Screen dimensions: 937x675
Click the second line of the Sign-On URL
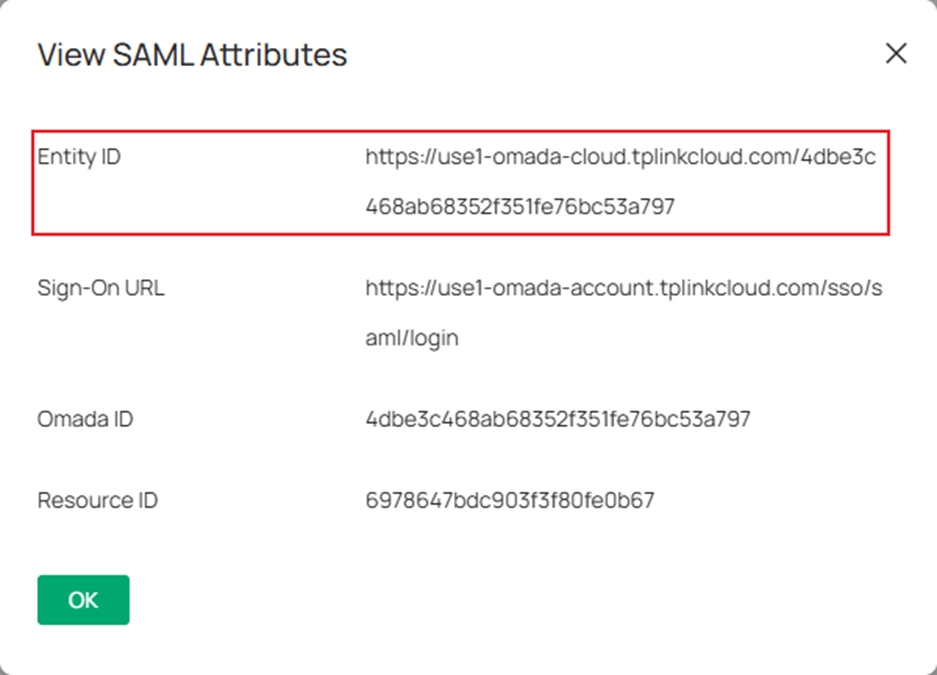click(x=410, y=338)
